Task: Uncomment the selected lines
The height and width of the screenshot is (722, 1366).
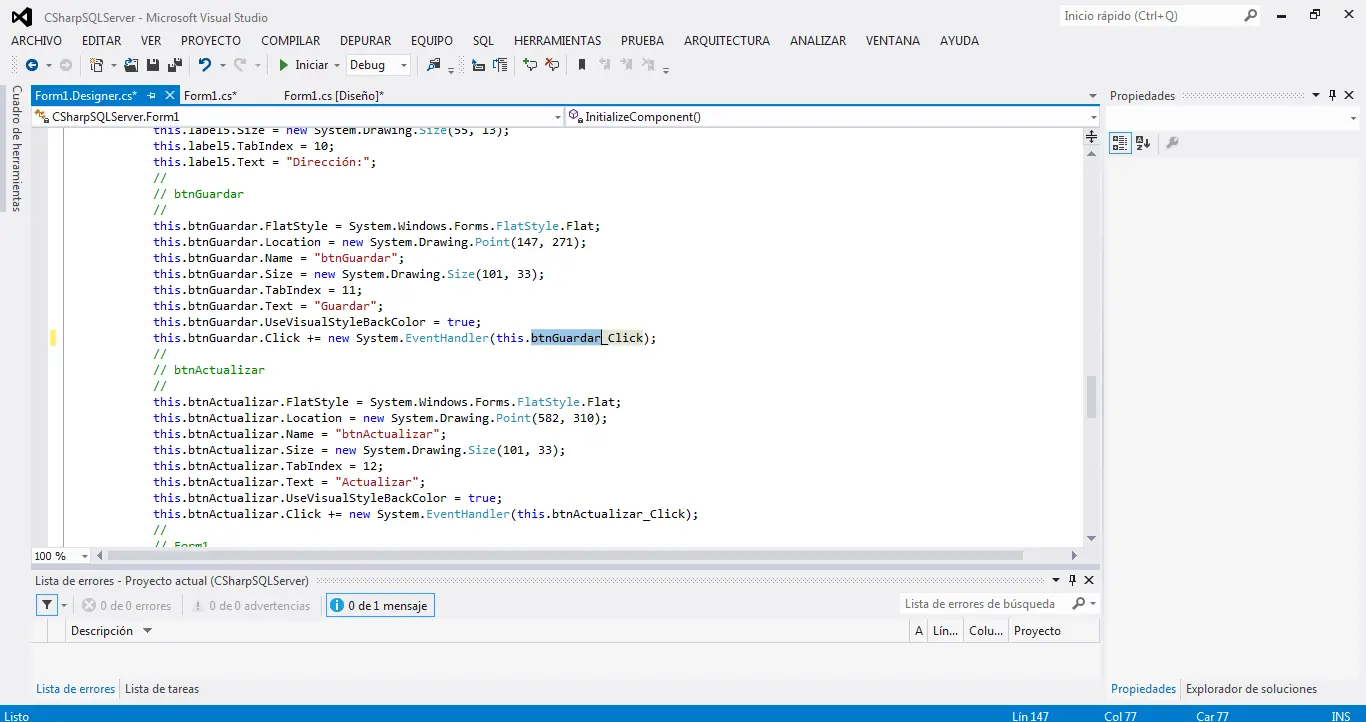Action: coord(552,65)
